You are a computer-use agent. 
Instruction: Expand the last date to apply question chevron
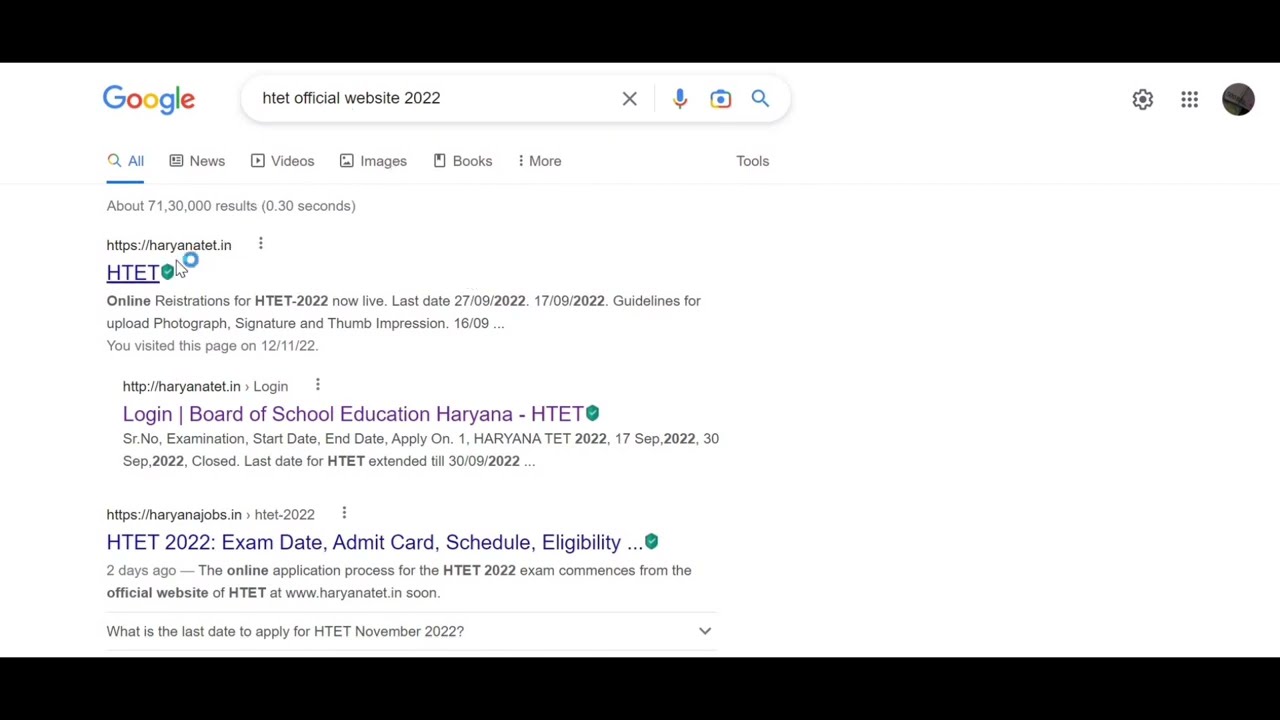[x=705, y=631]
